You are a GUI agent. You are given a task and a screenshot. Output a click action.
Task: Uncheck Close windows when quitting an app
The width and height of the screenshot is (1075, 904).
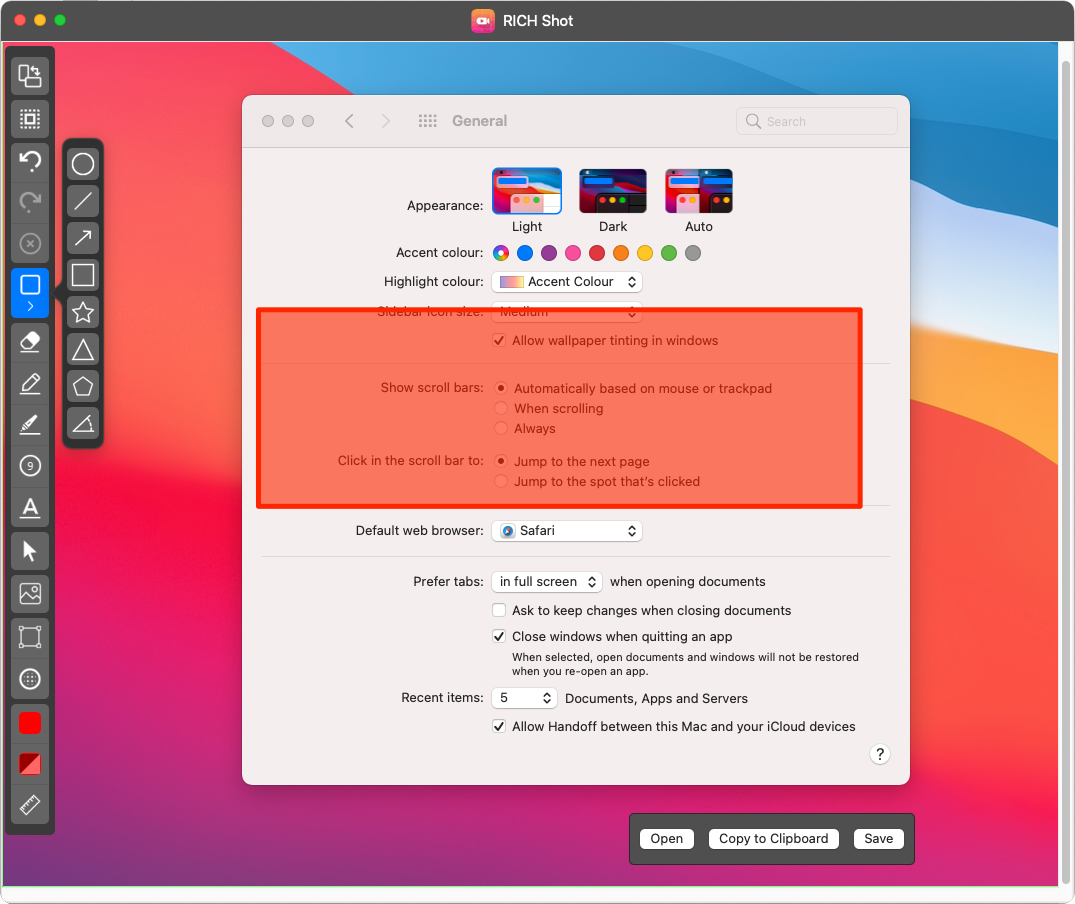point(499,636)
